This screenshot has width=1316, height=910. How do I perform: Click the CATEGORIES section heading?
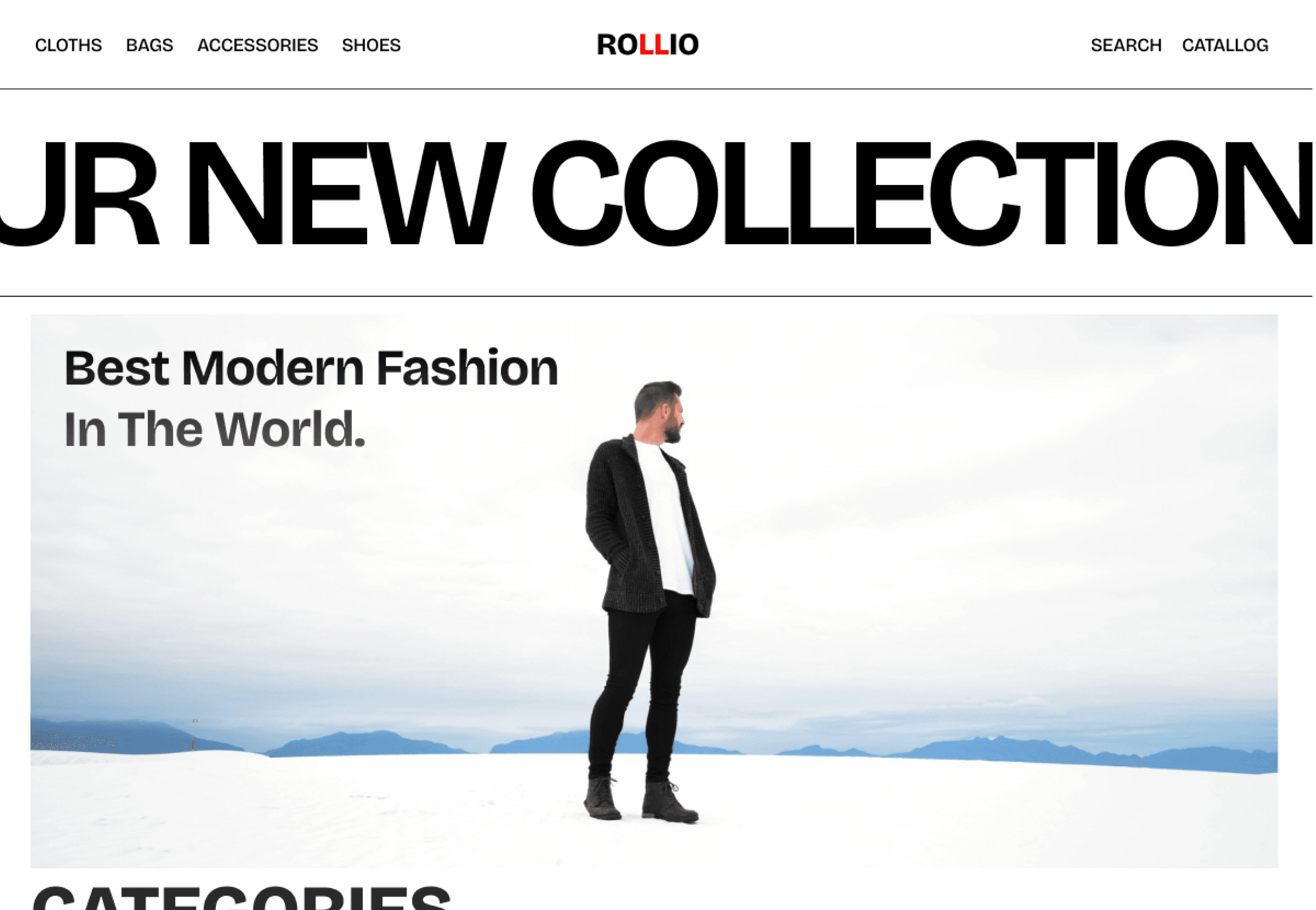click(242, 899)
